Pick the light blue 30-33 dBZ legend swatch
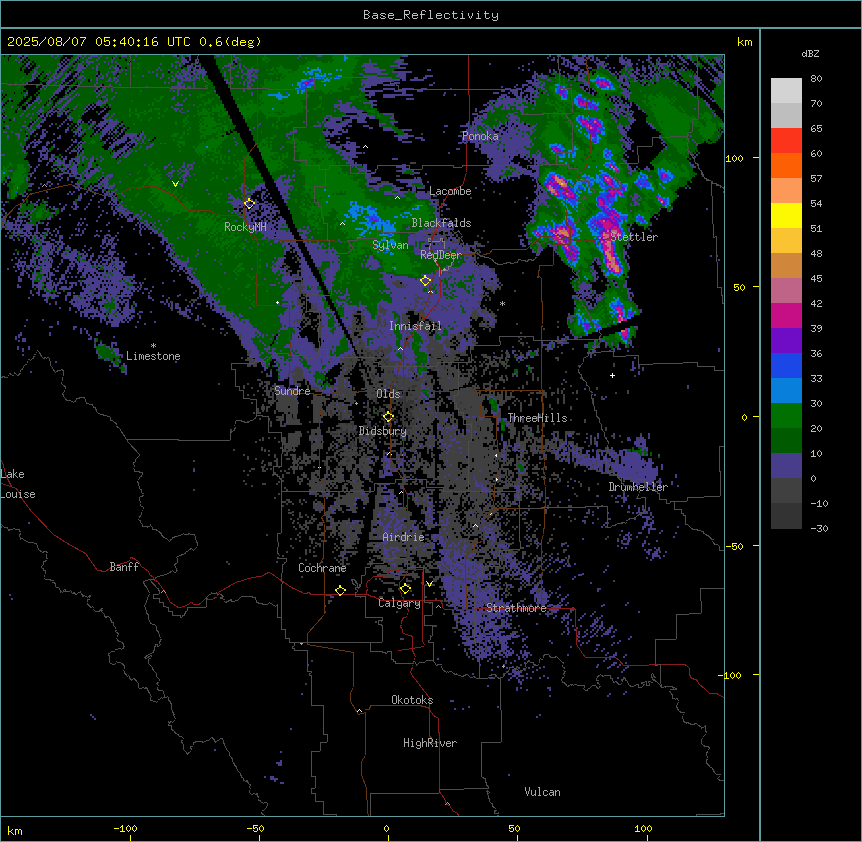This screenshot has height=842, width=862. [786, 391]
